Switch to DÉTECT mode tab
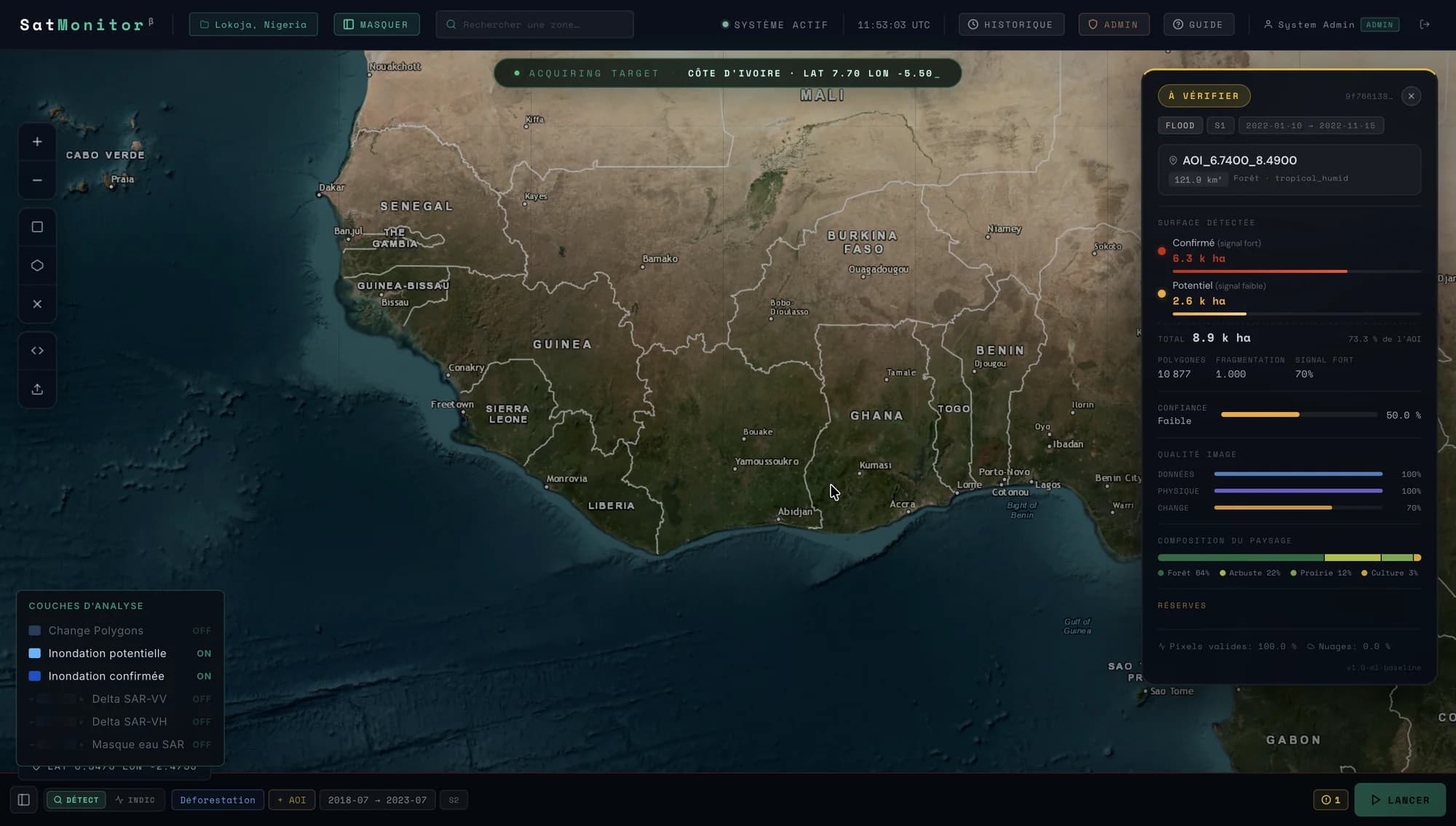This screenshot has width=1456, height=826. pos(76,800)
